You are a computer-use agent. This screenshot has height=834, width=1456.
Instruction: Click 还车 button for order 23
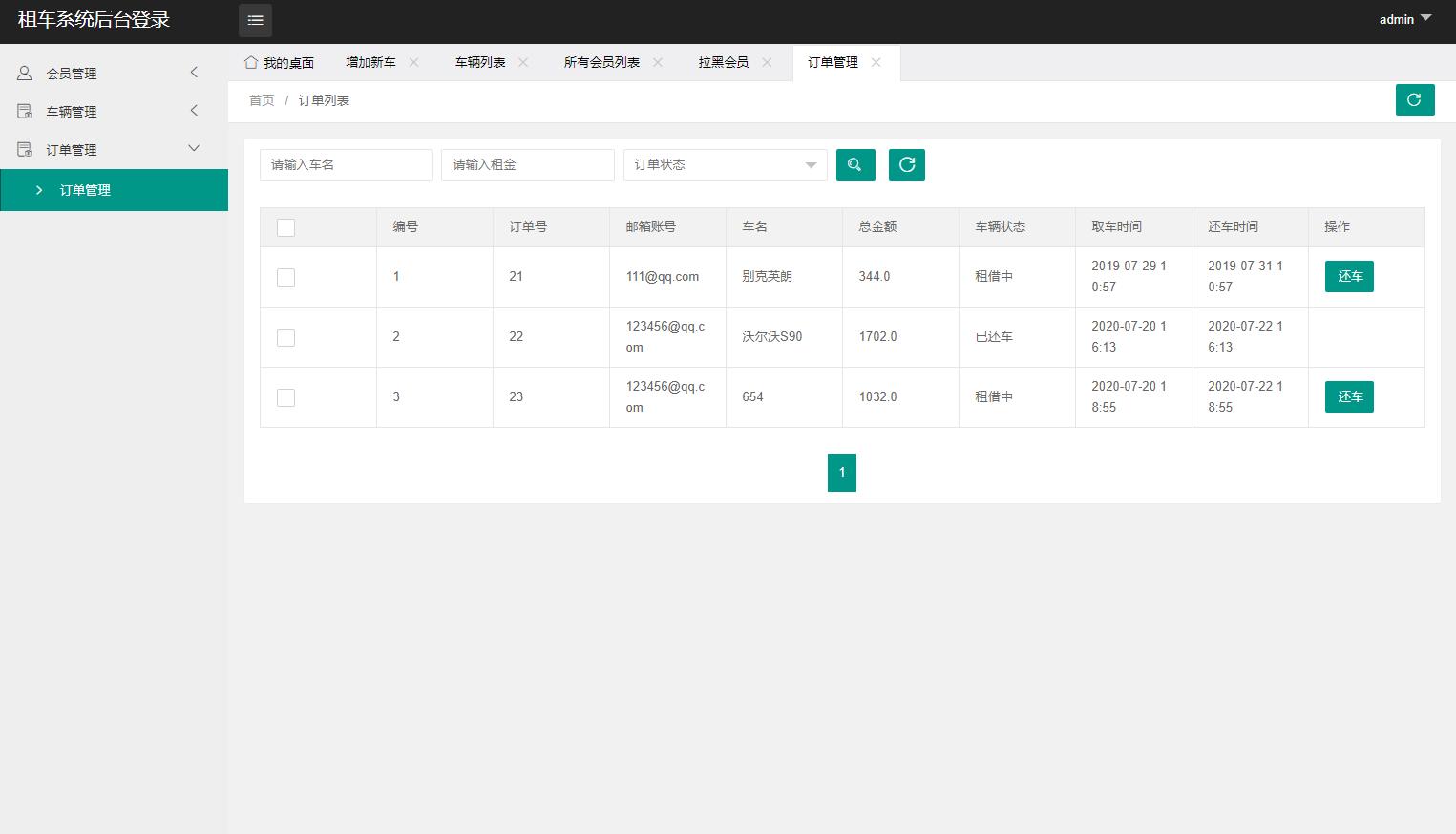(x=1348, y=396)
